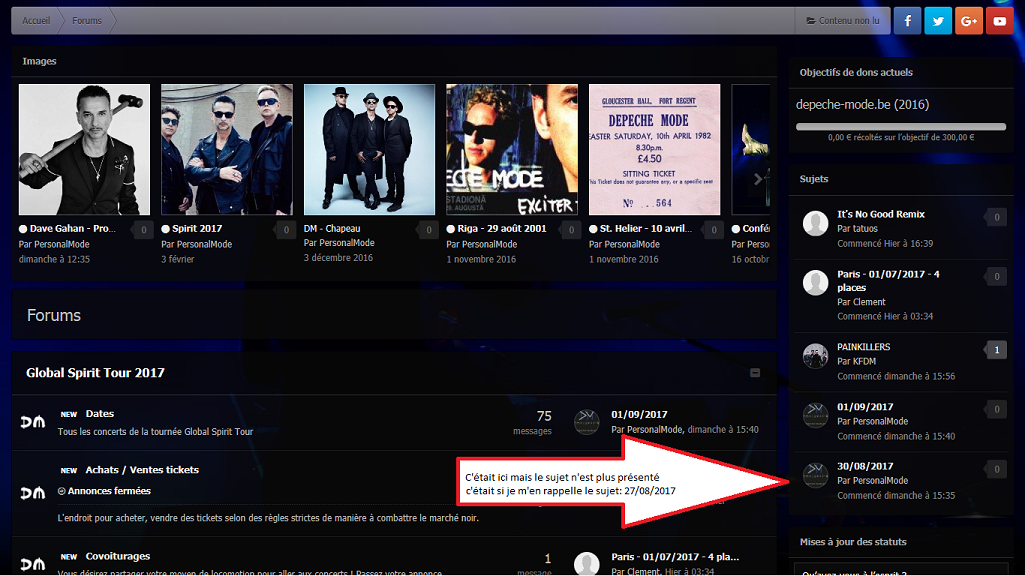Screen dimensions: 1025x576
Task: Open the YouTube social icon
Action: 1000,21
